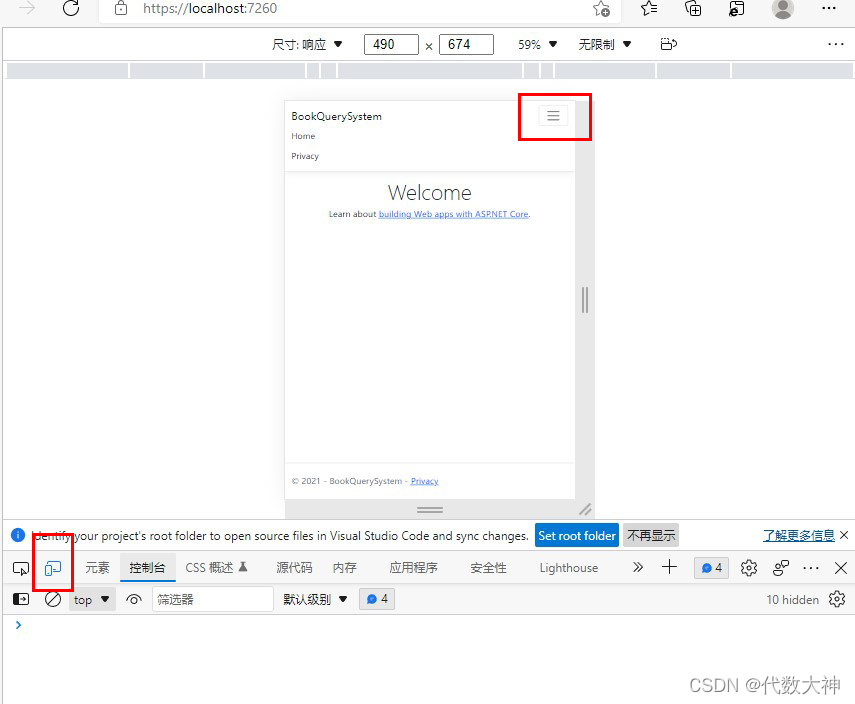Open the Application tab
The height and width of the screenshot is (704, 855).
coord(413,568)
